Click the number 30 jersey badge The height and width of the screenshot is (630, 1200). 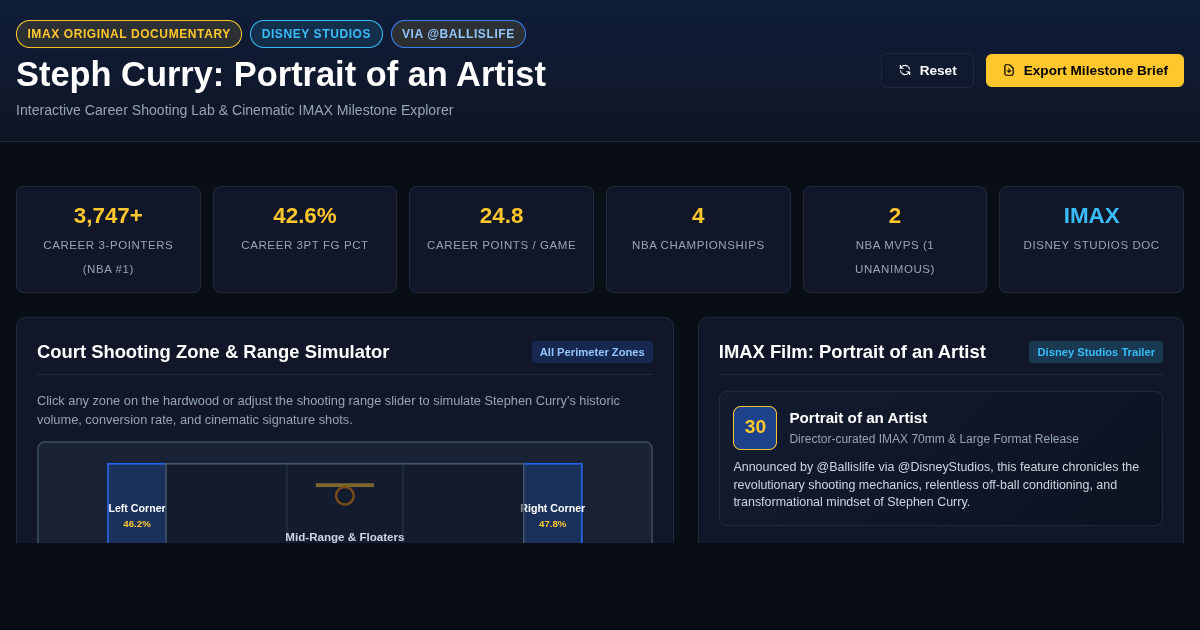tap(755, 428)
